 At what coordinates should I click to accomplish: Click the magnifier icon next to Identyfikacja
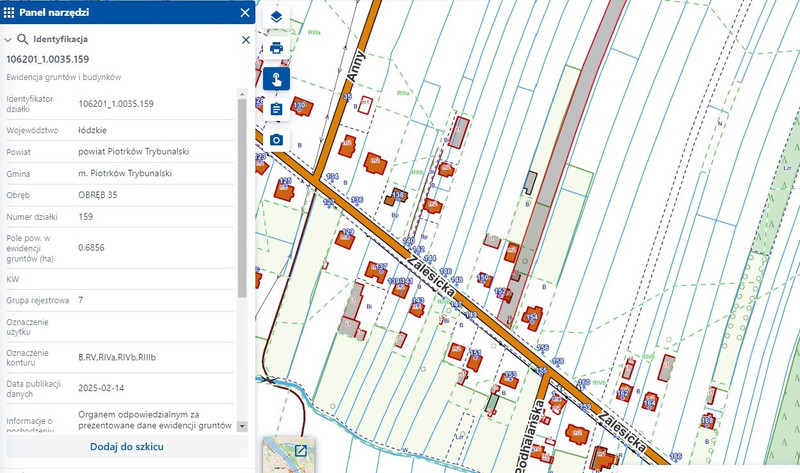(22, 40)
